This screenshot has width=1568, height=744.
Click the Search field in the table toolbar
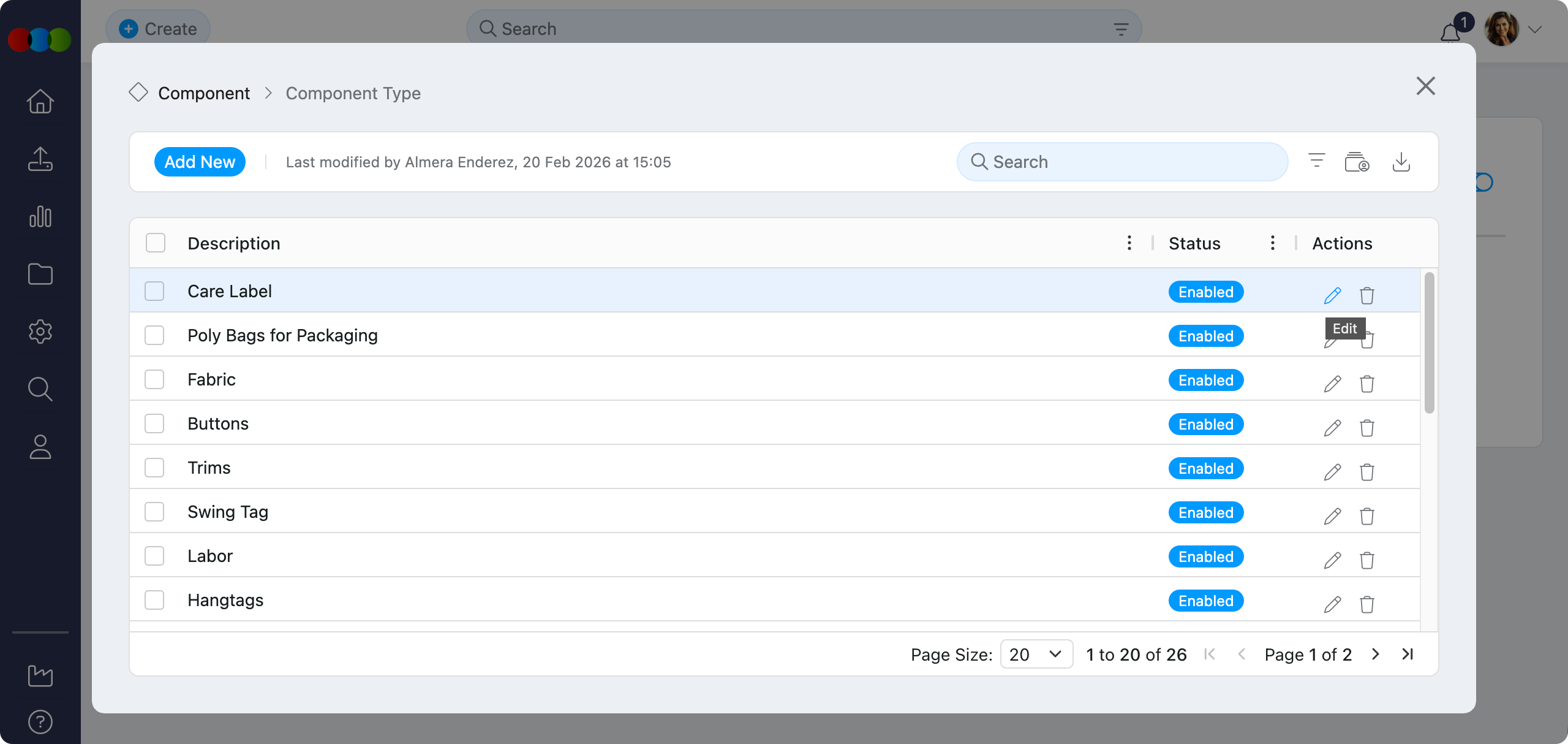click(x=1122, y=162)
